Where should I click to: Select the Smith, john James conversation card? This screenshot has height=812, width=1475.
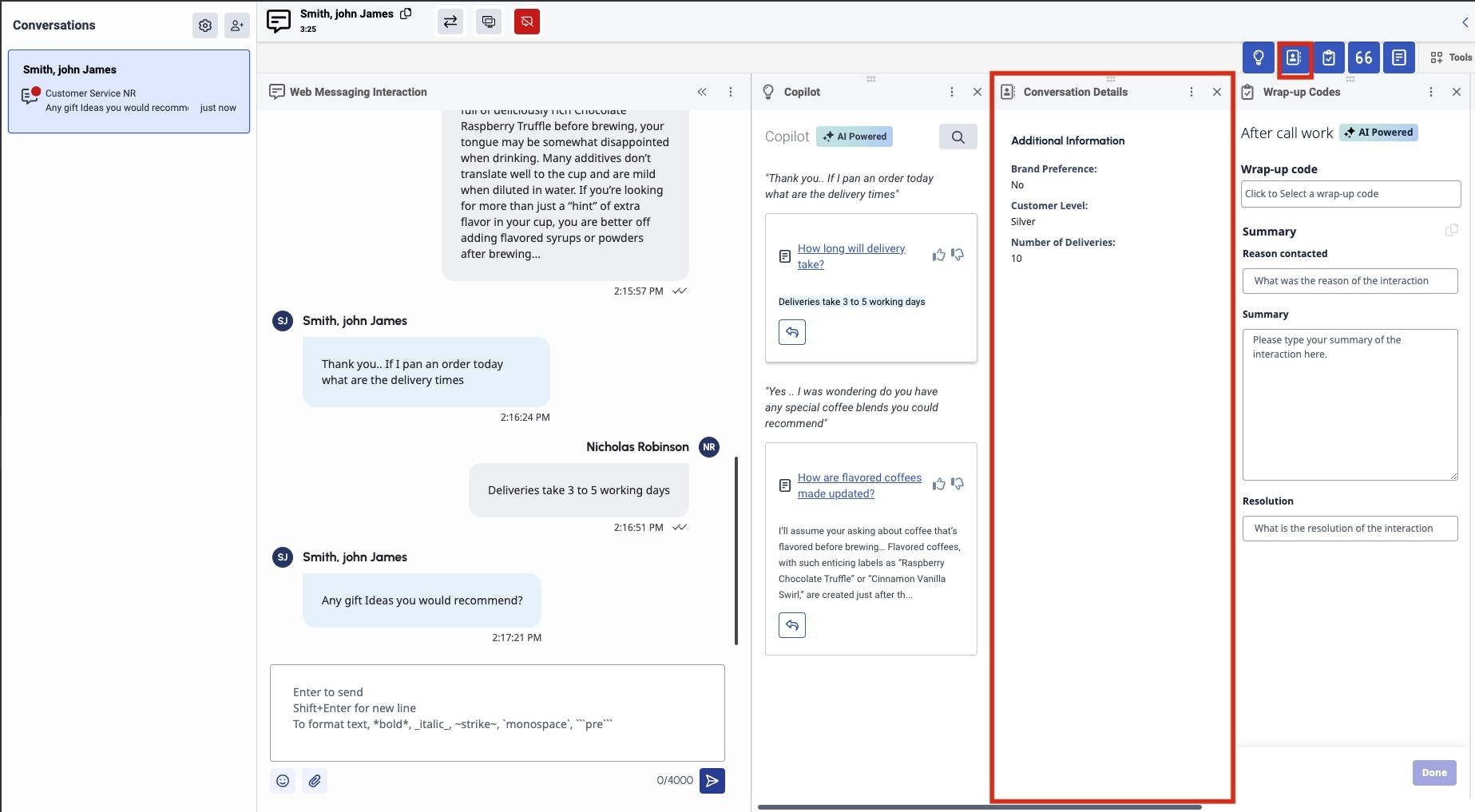(129, 91)
